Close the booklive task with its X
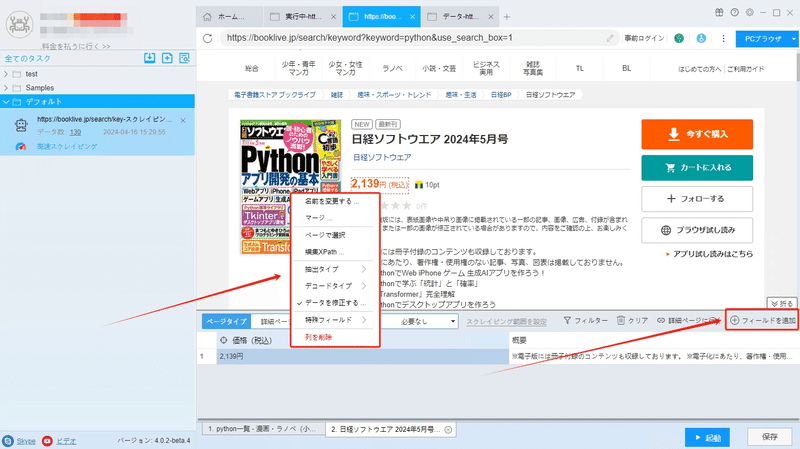 (183, 120)
